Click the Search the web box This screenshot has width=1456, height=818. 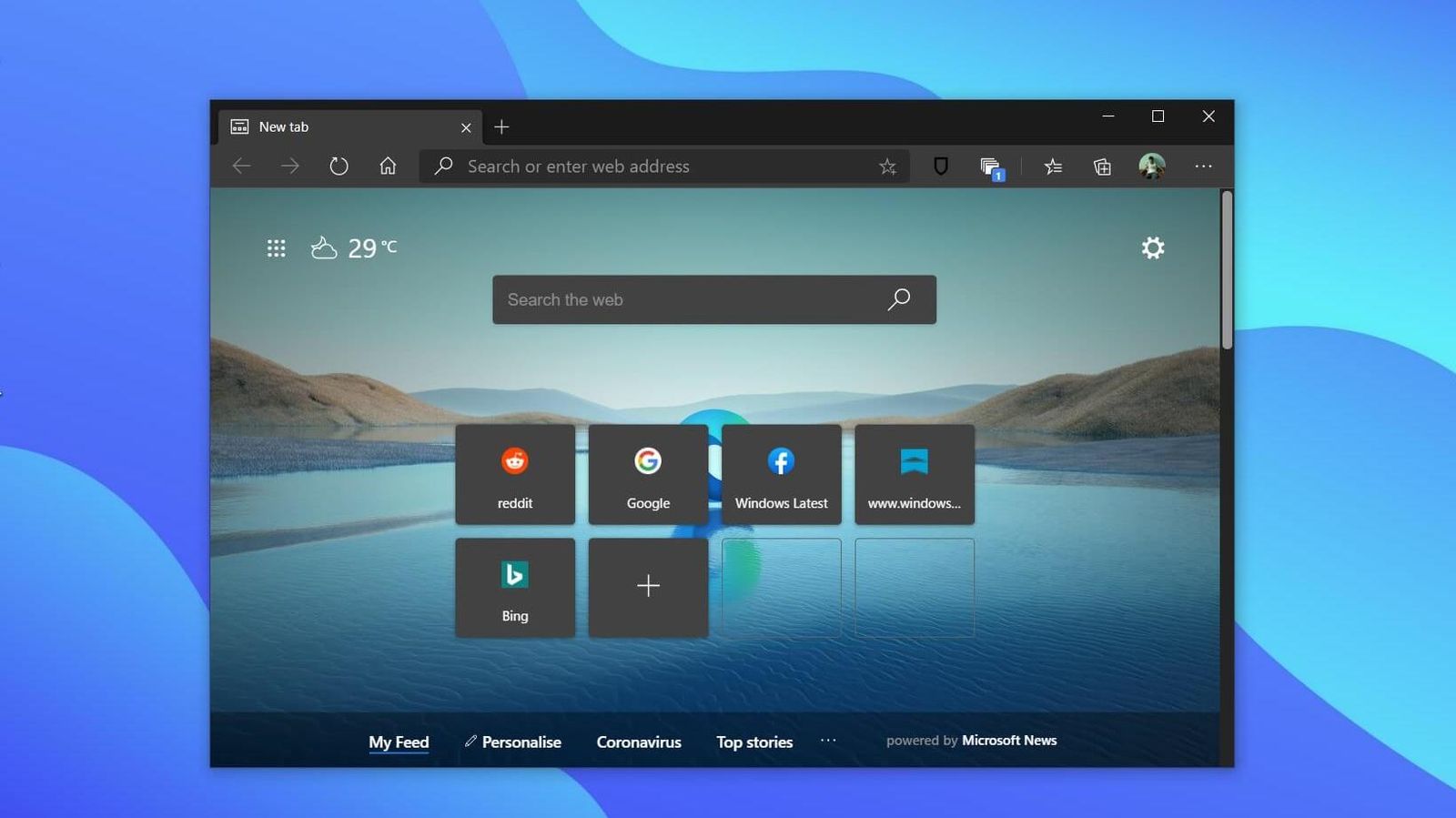714,299
